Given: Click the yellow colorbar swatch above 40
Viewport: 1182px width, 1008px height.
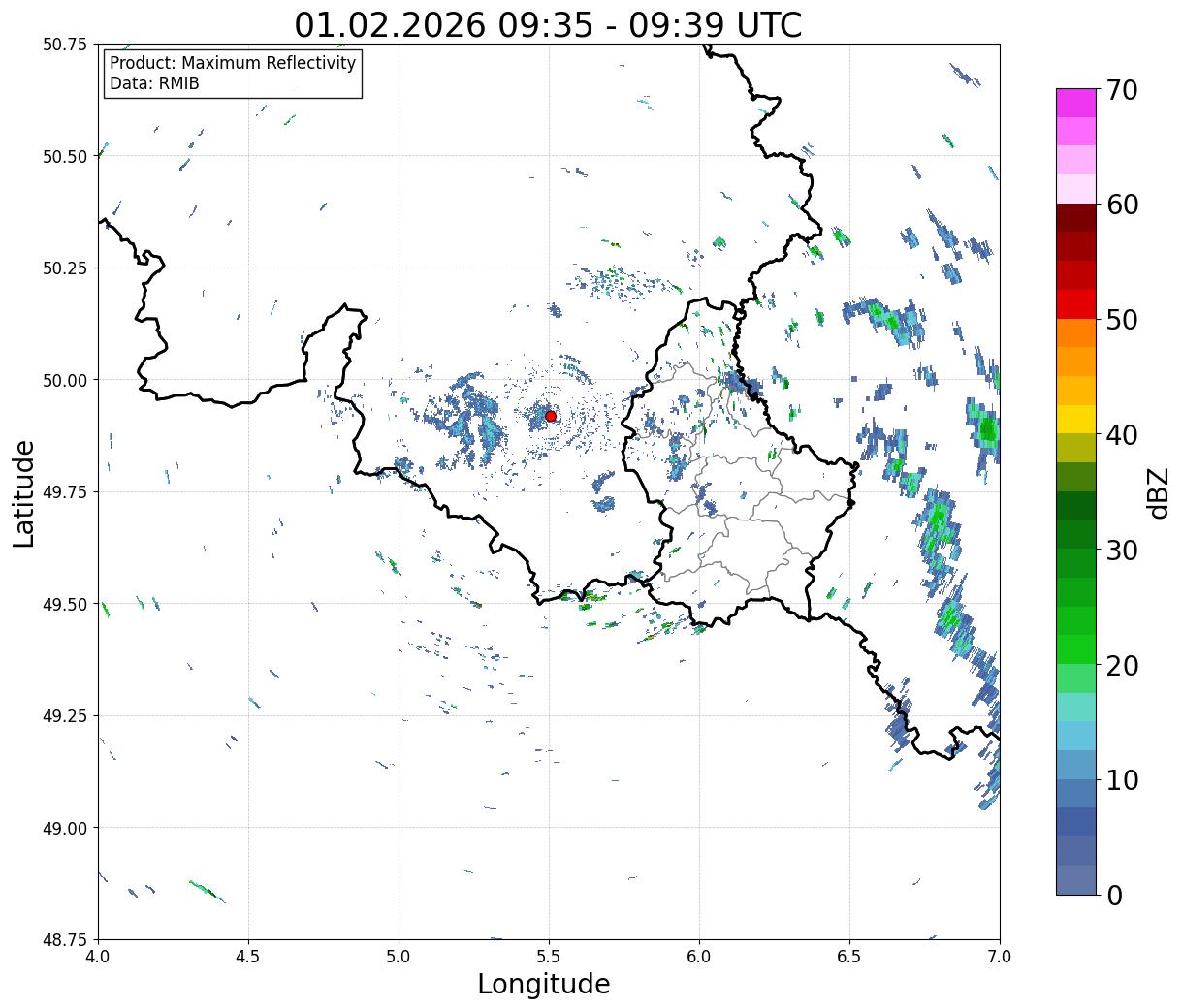Looking at the screenshot, I should 1076,420.
